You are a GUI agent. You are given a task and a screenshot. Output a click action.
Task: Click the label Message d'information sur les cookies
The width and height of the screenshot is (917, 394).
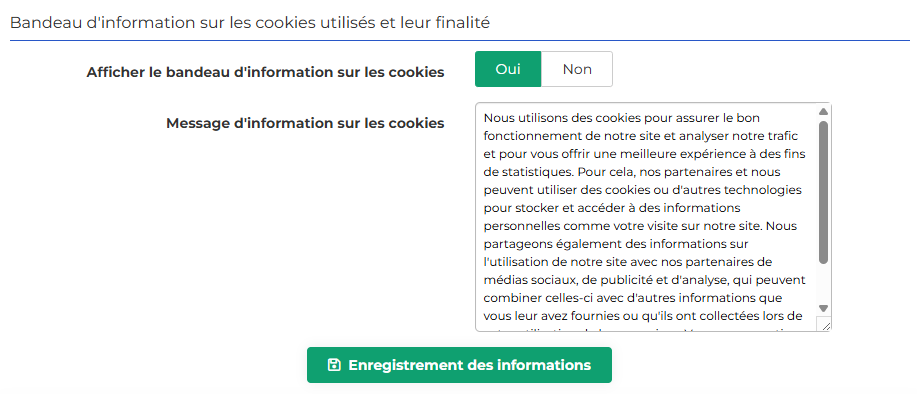305,123
